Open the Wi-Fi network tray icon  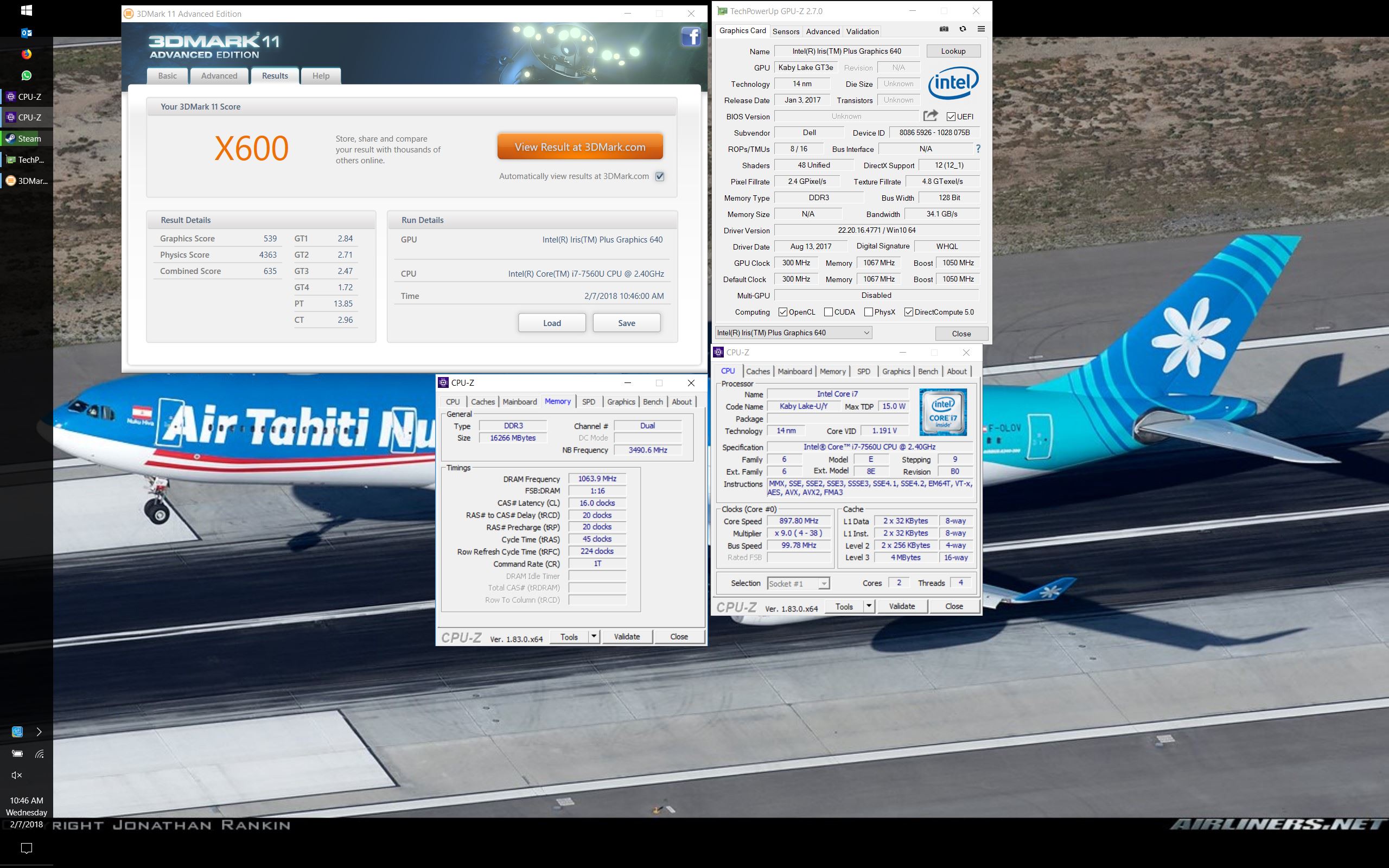click(39, 753)
